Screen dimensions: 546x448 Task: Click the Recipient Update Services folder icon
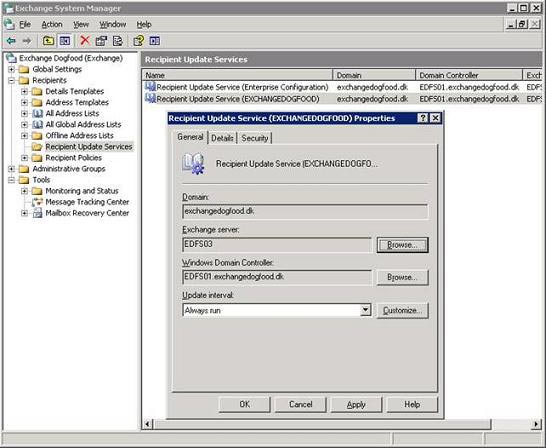[x=37, y=147]
